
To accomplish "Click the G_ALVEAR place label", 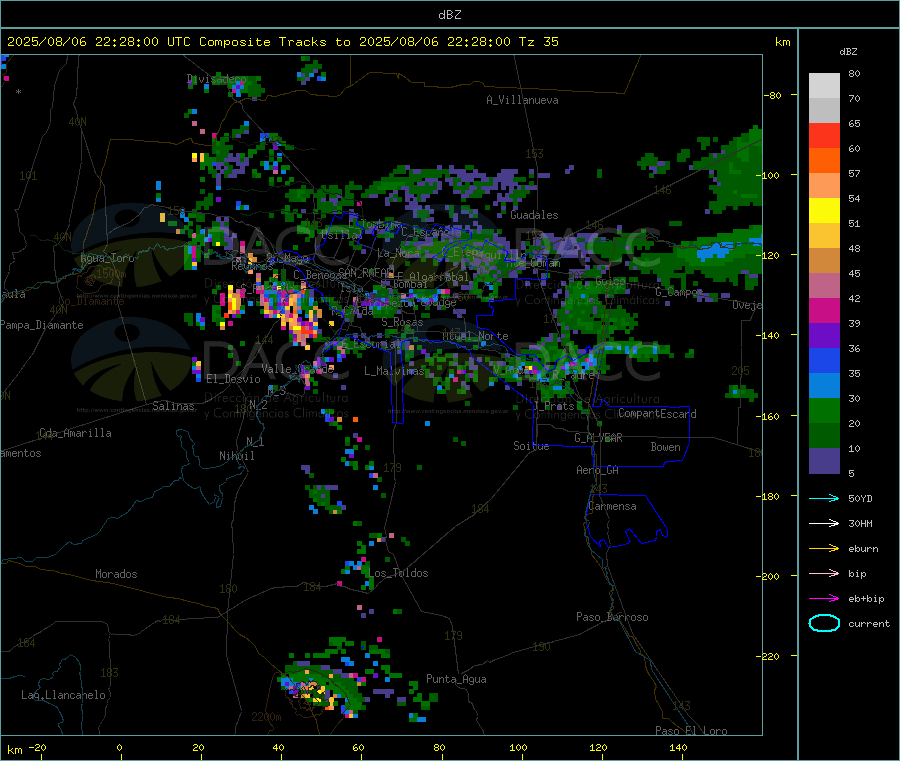I will 598,438.
